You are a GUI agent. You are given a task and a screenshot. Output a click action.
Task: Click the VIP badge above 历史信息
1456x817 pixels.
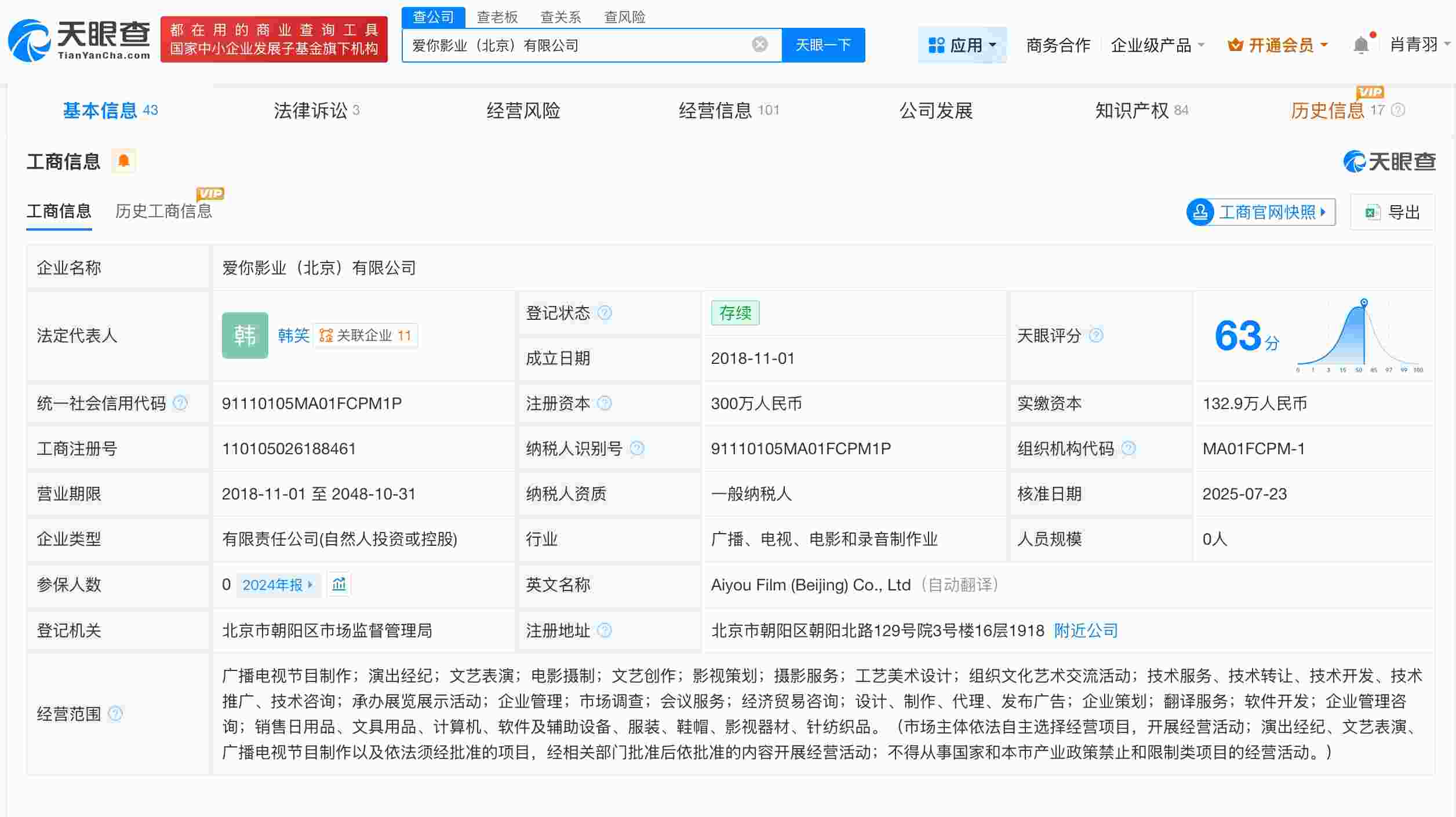click(1369, 93)
